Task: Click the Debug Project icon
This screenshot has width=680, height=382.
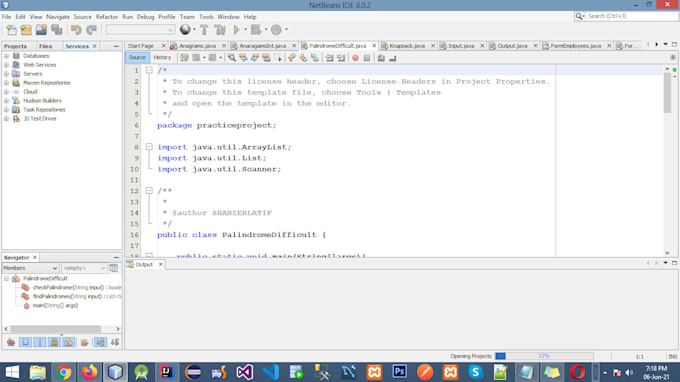Action: click(256, 29)
